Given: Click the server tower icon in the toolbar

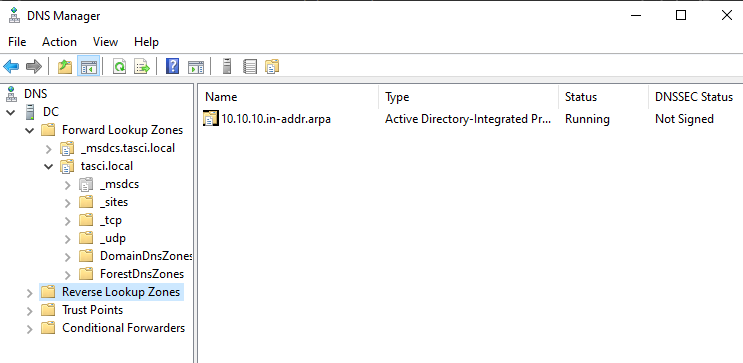Looking at the screenshot, I should point(227,66).
